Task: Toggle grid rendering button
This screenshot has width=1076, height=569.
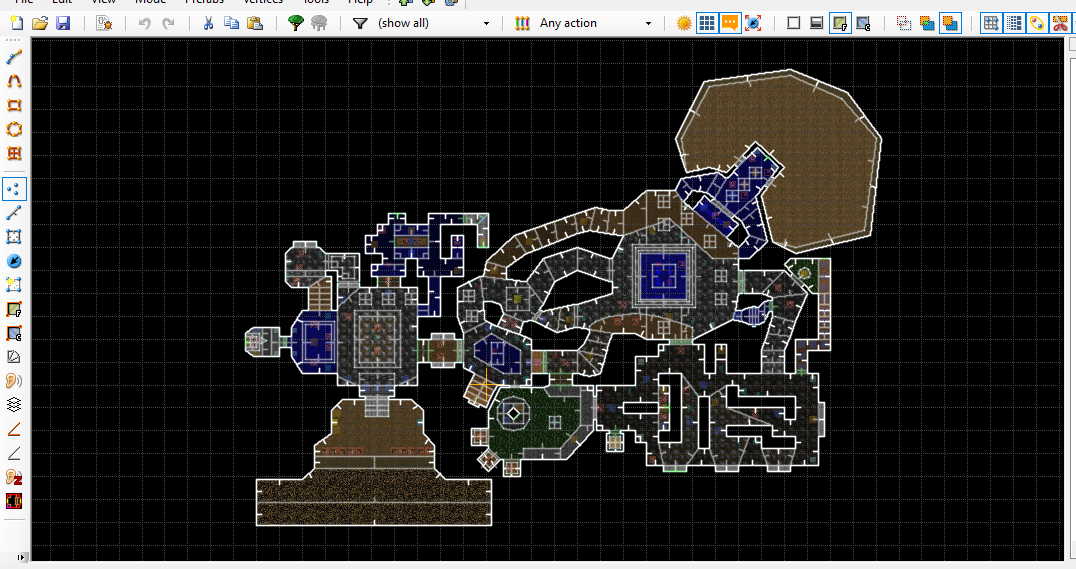Action: tap(707, 23)
